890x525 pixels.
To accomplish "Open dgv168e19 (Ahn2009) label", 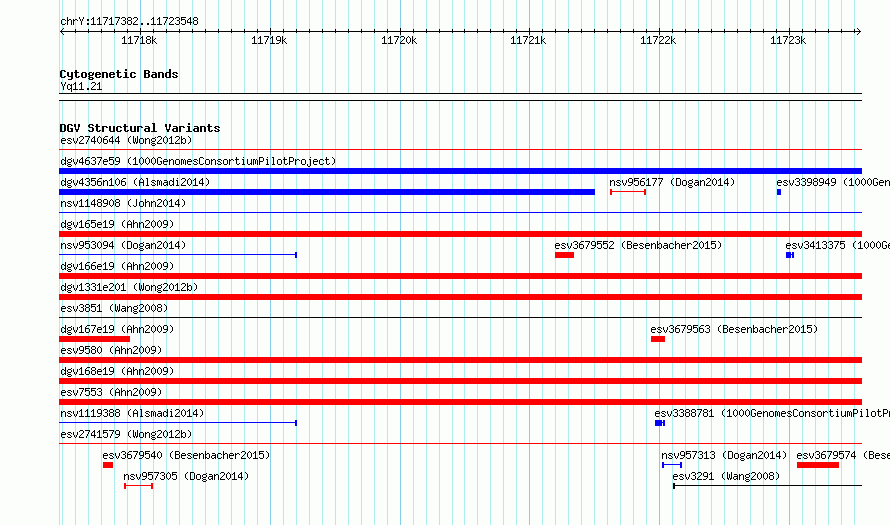I will point(117,371).
